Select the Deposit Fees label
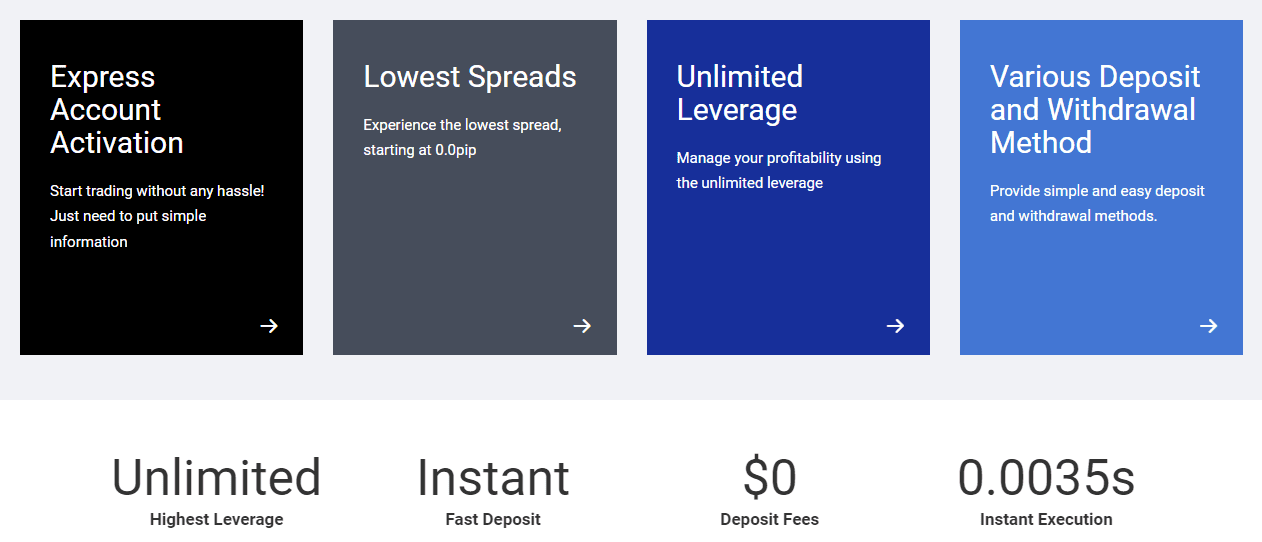This screenshot has width=1262, height=542. [x=769, y=520]
